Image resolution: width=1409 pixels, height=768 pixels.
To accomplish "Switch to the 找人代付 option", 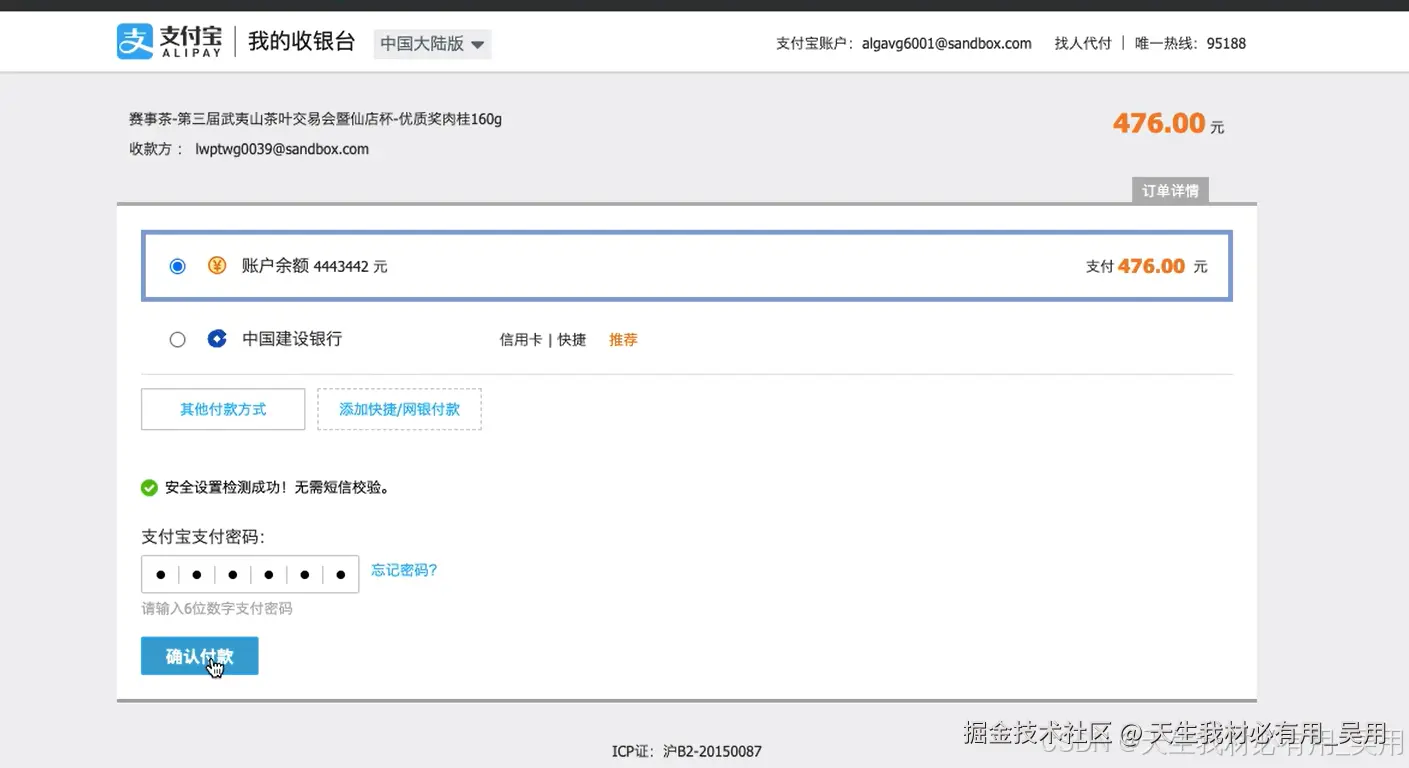I will (x=1082, y=43).
